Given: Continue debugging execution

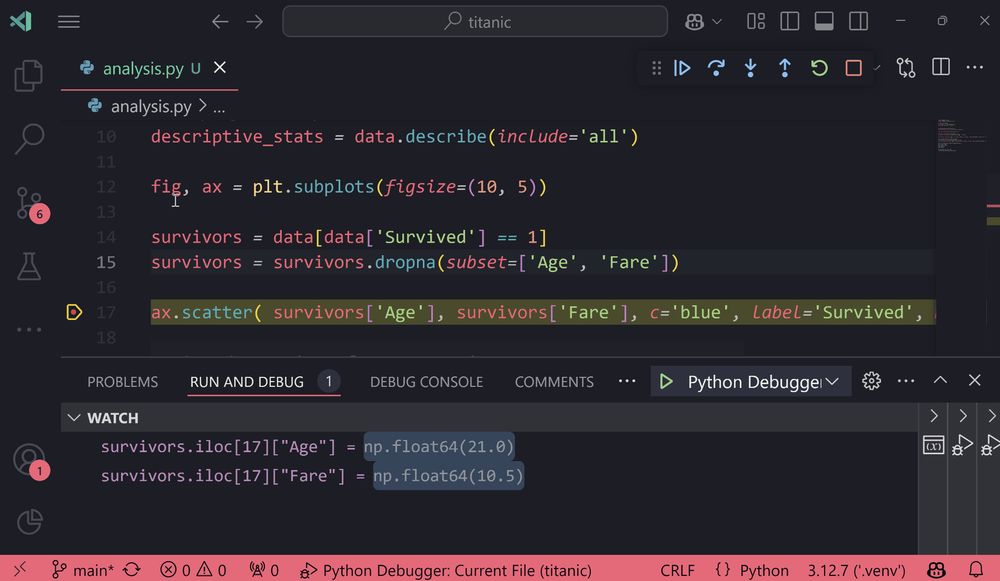Looking at the screenshot, I should [682, 68].
